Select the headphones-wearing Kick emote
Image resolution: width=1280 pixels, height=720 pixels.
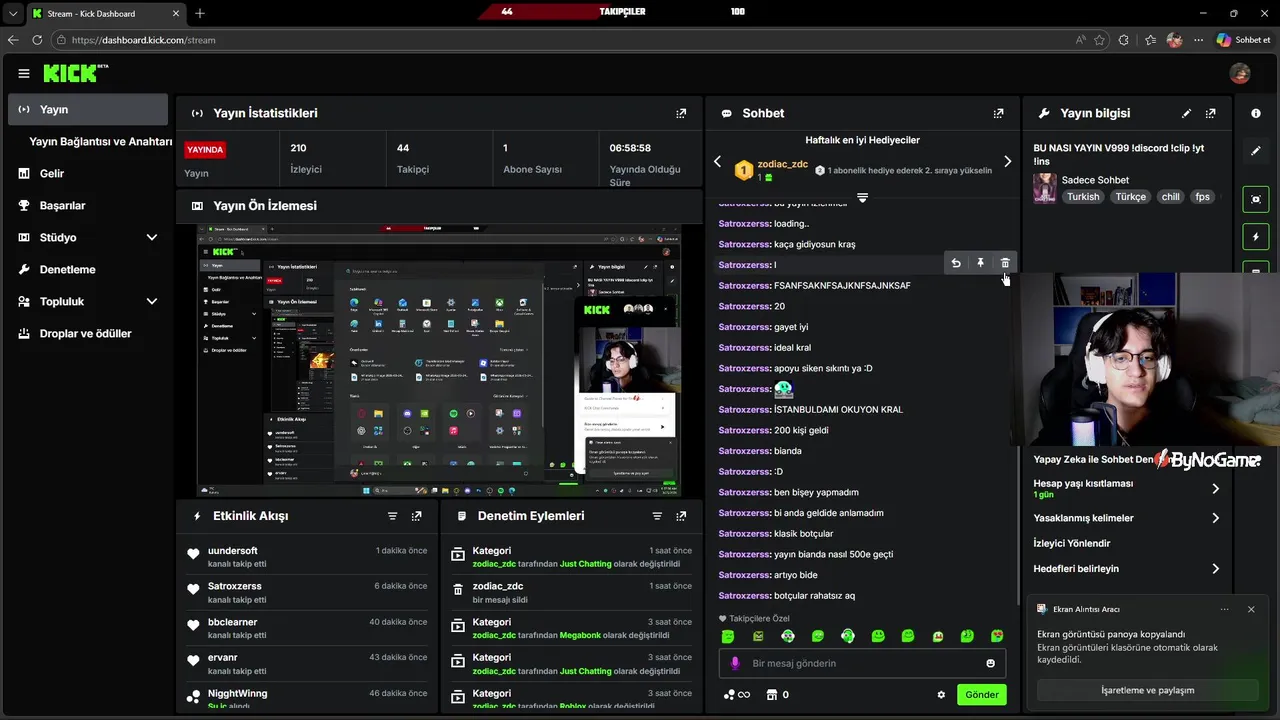point(848,636)
